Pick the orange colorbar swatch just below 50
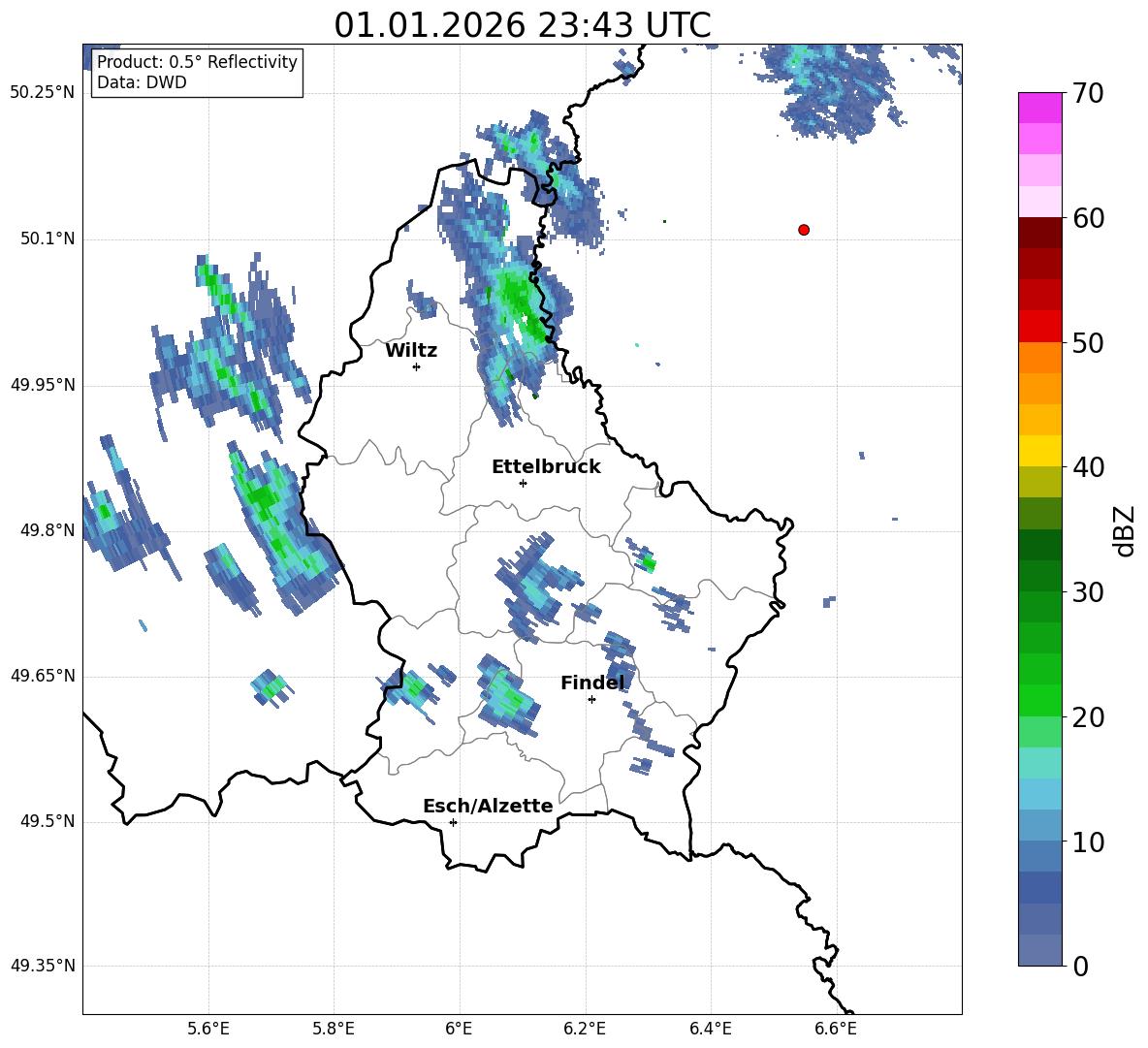 point(1039,357)
